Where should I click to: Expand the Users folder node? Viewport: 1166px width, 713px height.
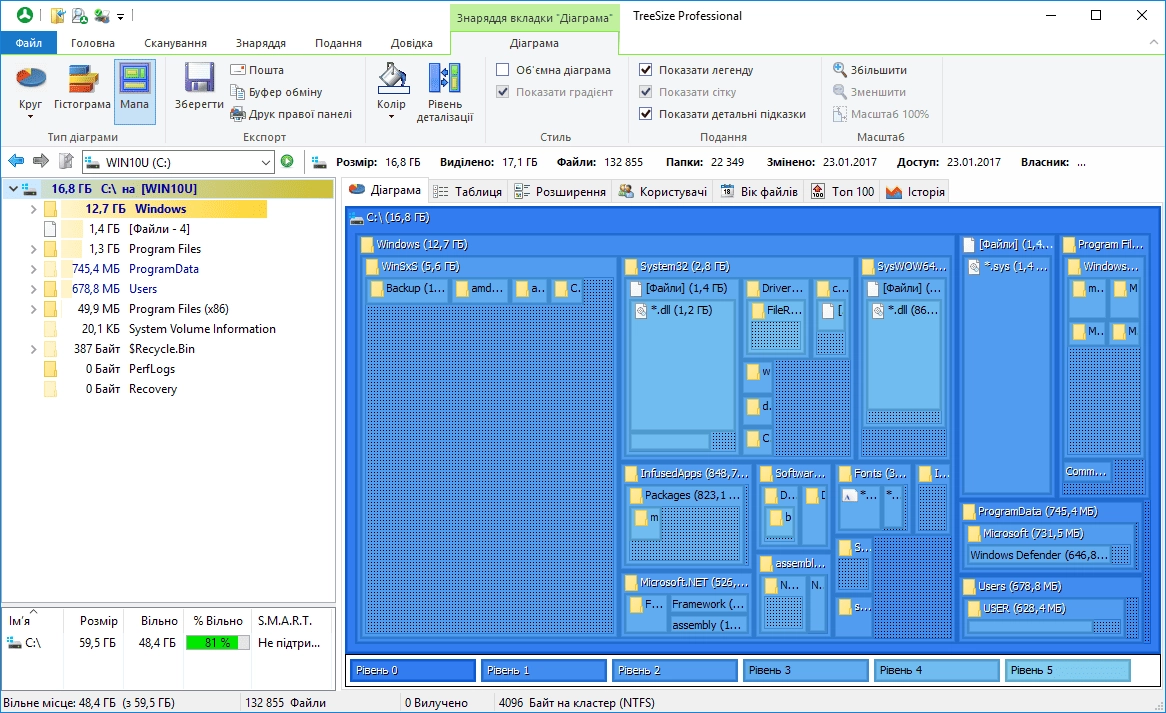pos(33,289)
